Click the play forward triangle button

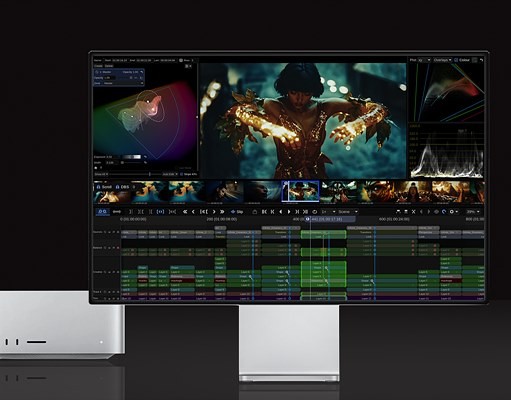(289, 212)
